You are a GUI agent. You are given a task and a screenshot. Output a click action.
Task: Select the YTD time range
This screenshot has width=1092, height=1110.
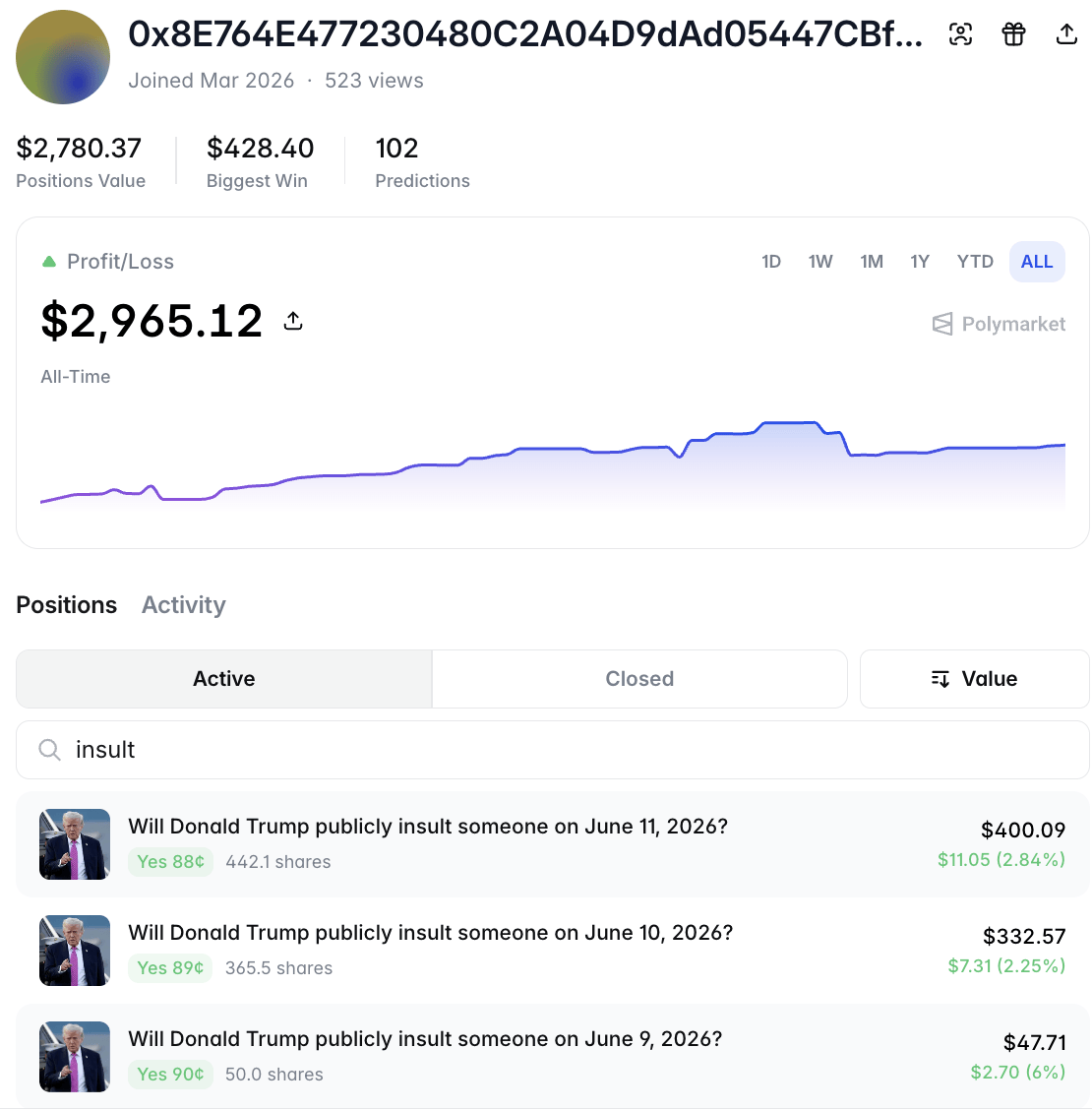[x=975, y=262]
